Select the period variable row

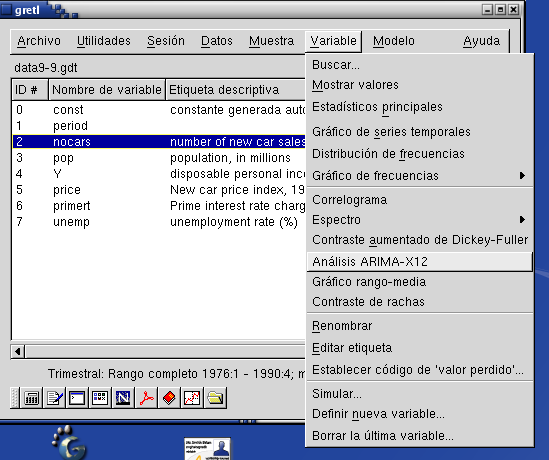pos(159,126)
